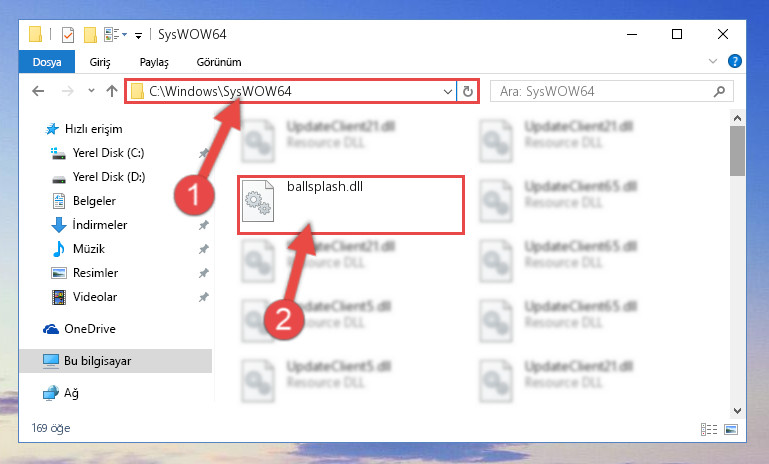Switch to the Görünüm ribbon tab
The height and width of the screenshot is (464, 769).
click(x=219, y=62)
